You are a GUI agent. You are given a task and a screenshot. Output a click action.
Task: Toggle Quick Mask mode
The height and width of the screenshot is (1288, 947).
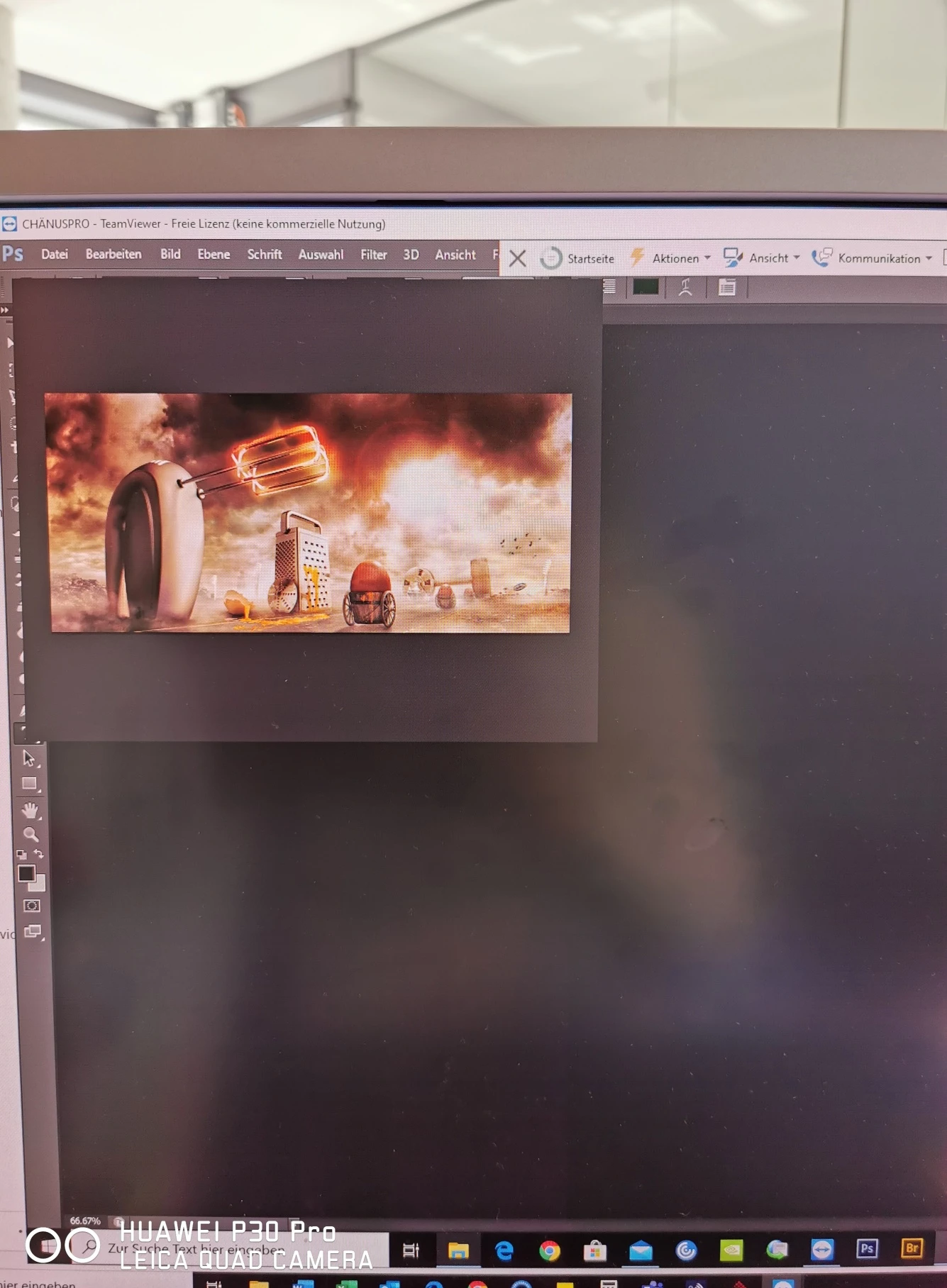pos(32,906)
